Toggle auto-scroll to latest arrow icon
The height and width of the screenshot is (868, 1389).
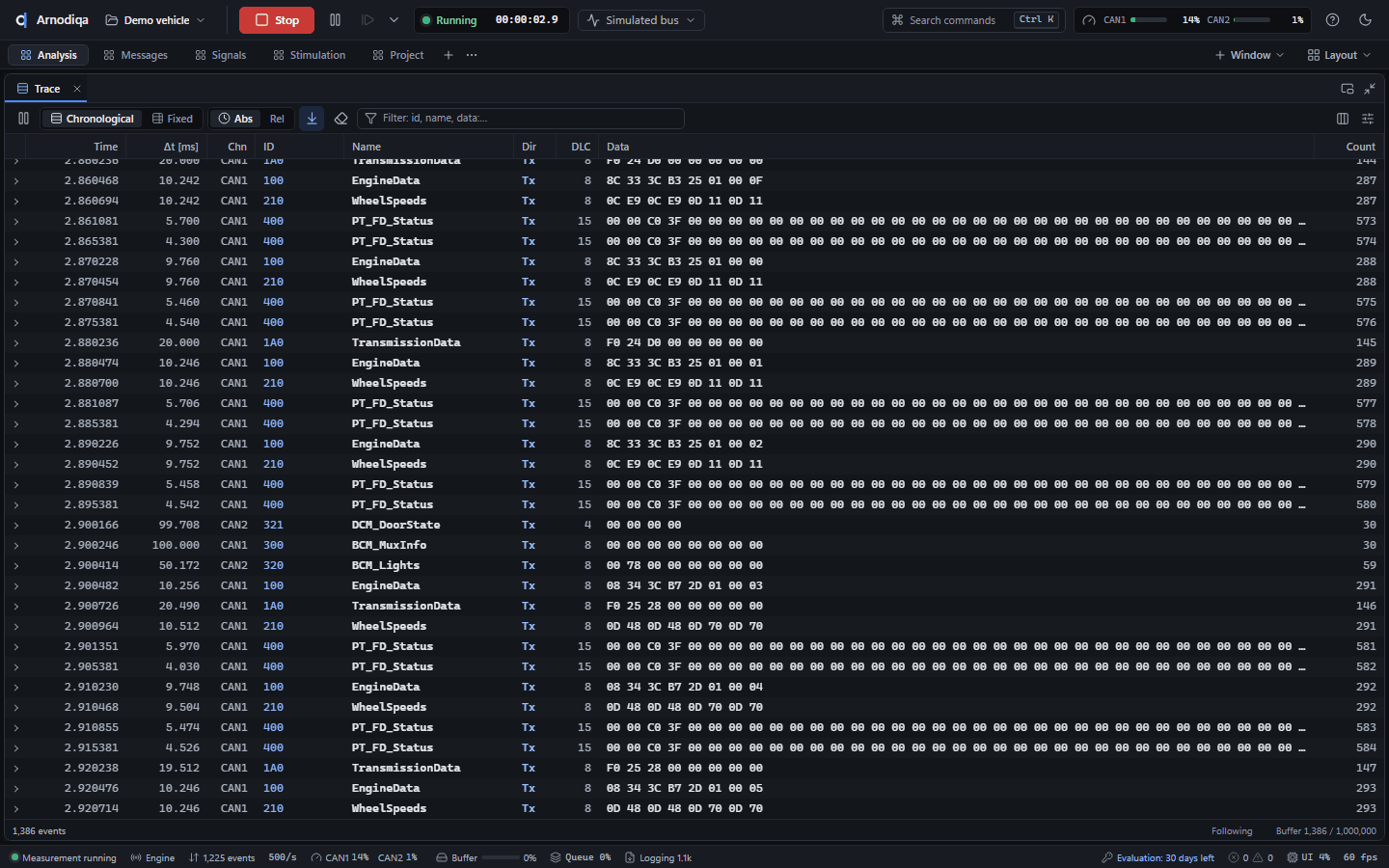coord(312,119)
